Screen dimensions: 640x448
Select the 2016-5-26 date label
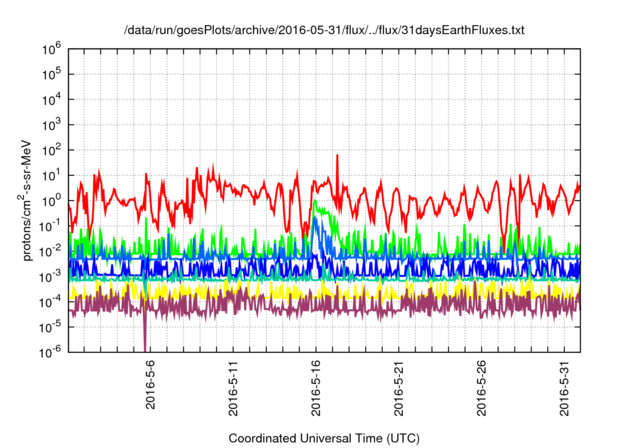(482, 388)
